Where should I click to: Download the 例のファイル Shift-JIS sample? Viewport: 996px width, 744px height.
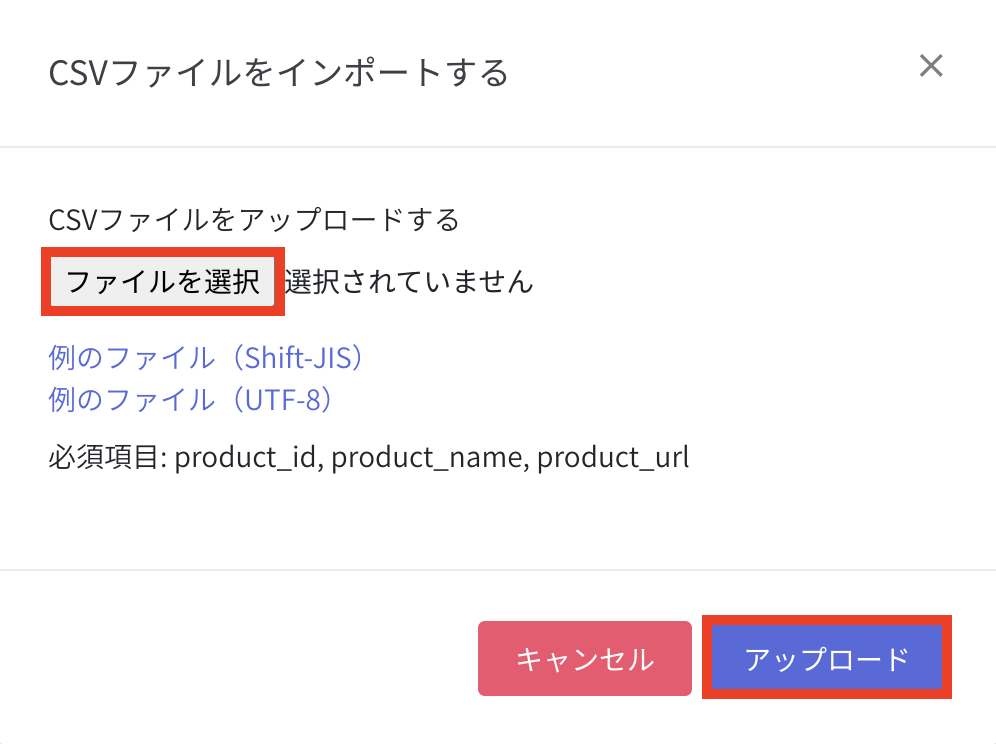[x=206, y=358]
